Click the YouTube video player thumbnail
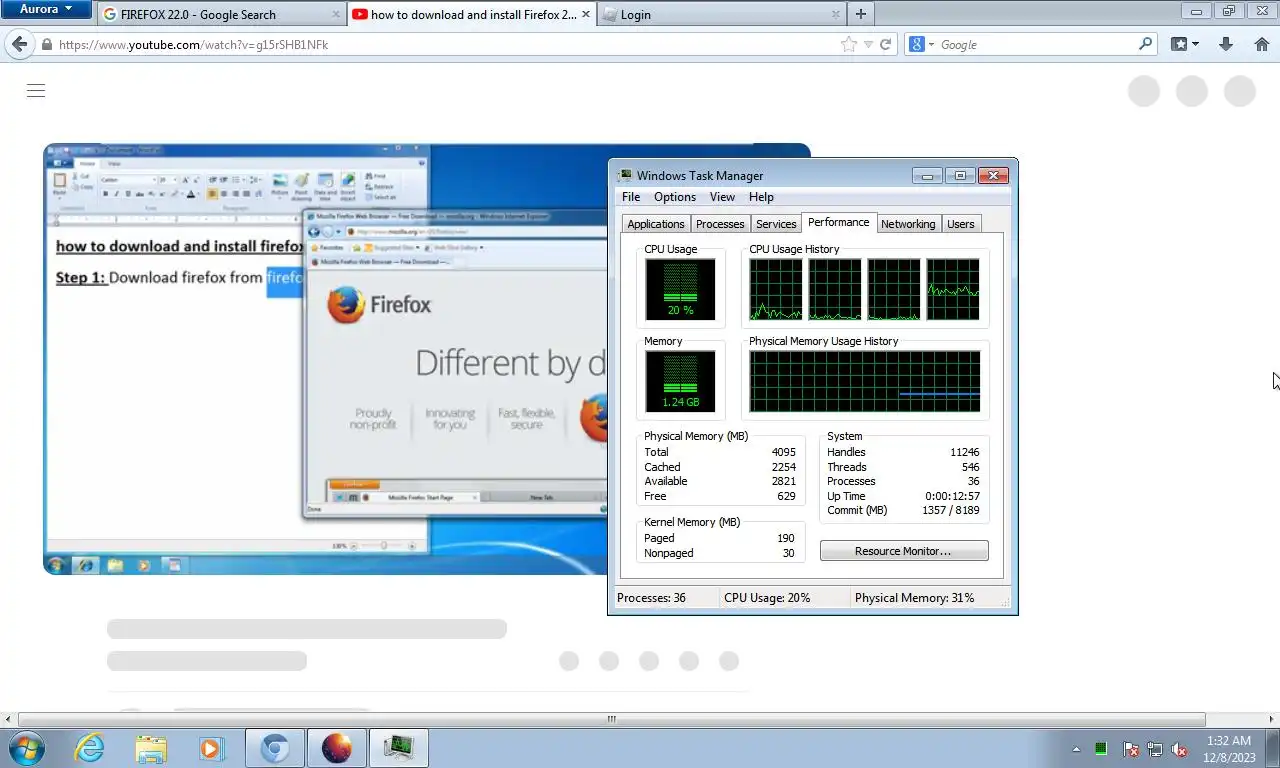Viewport: 1280px width, 768px height. (x=325, y=359)
